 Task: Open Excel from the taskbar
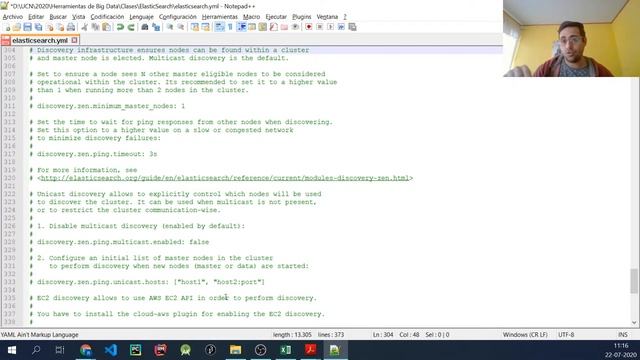(286, 350)
